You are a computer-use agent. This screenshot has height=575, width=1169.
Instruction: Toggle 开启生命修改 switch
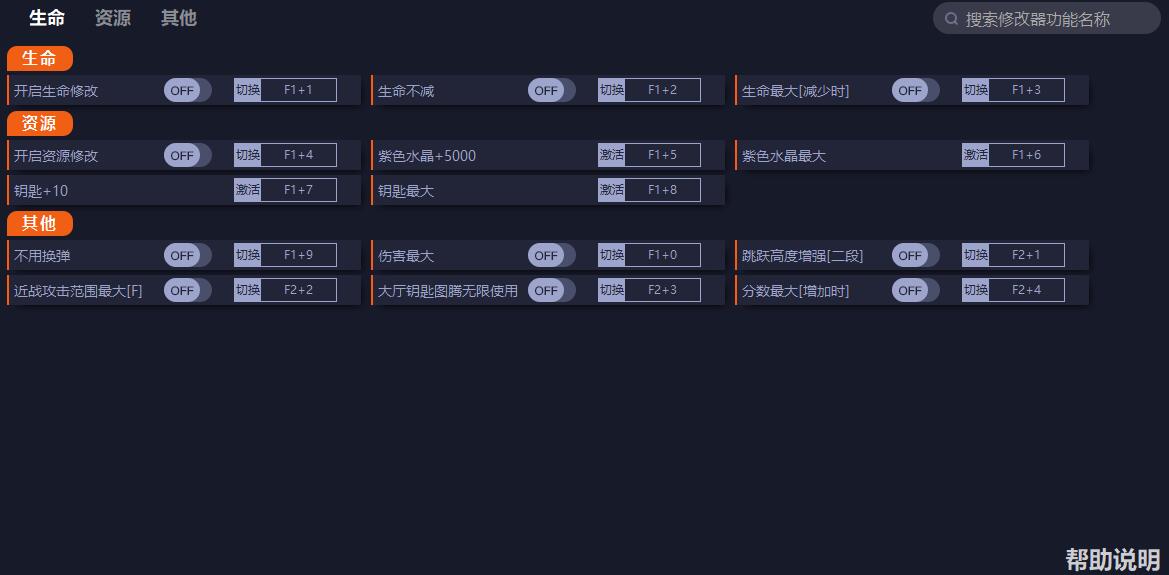(188, 90)
